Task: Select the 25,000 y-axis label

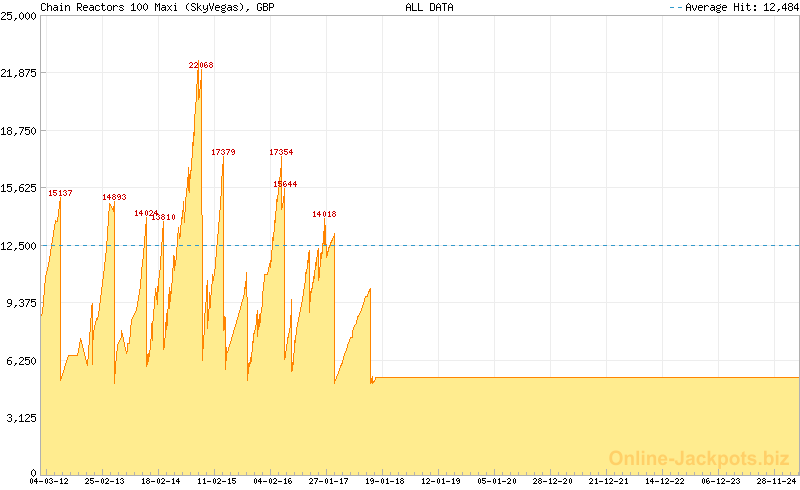Action: (20, 16)
